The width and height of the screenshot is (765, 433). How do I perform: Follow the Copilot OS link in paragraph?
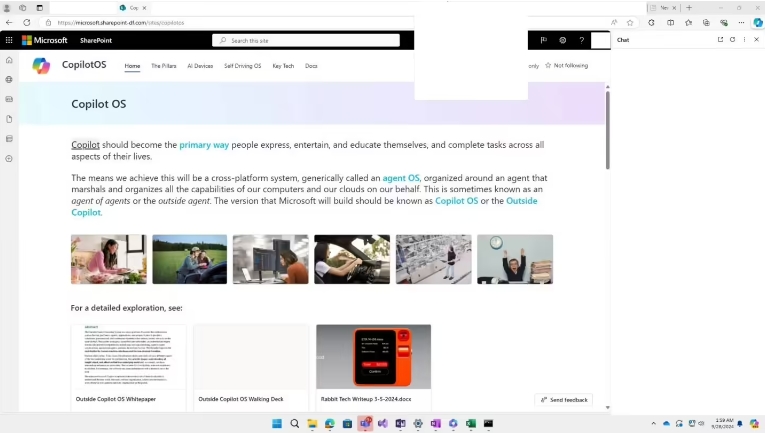pyautogui.click(x=457, y=201)
